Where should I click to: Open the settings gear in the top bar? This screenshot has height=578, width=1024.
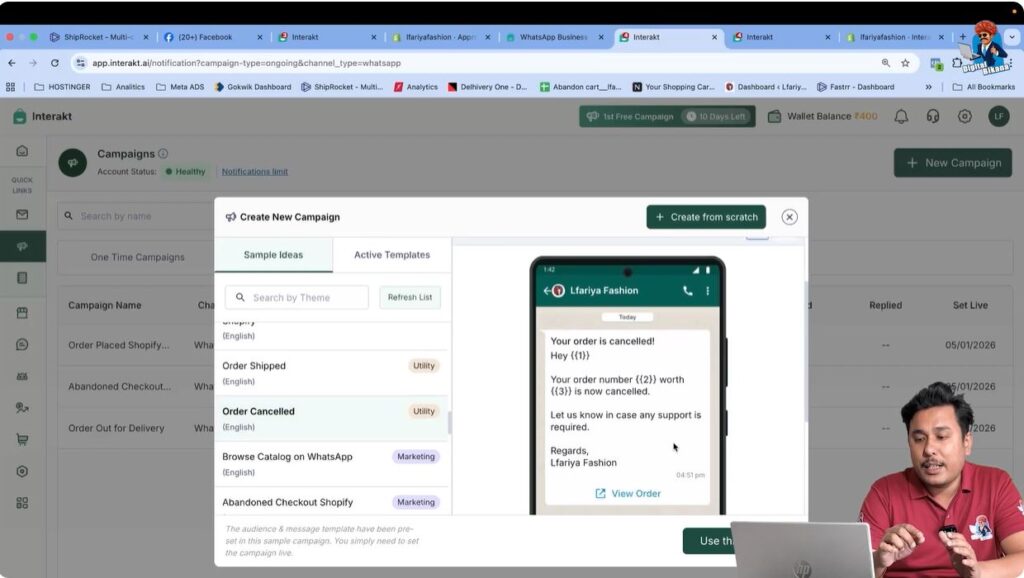point(964,116)
